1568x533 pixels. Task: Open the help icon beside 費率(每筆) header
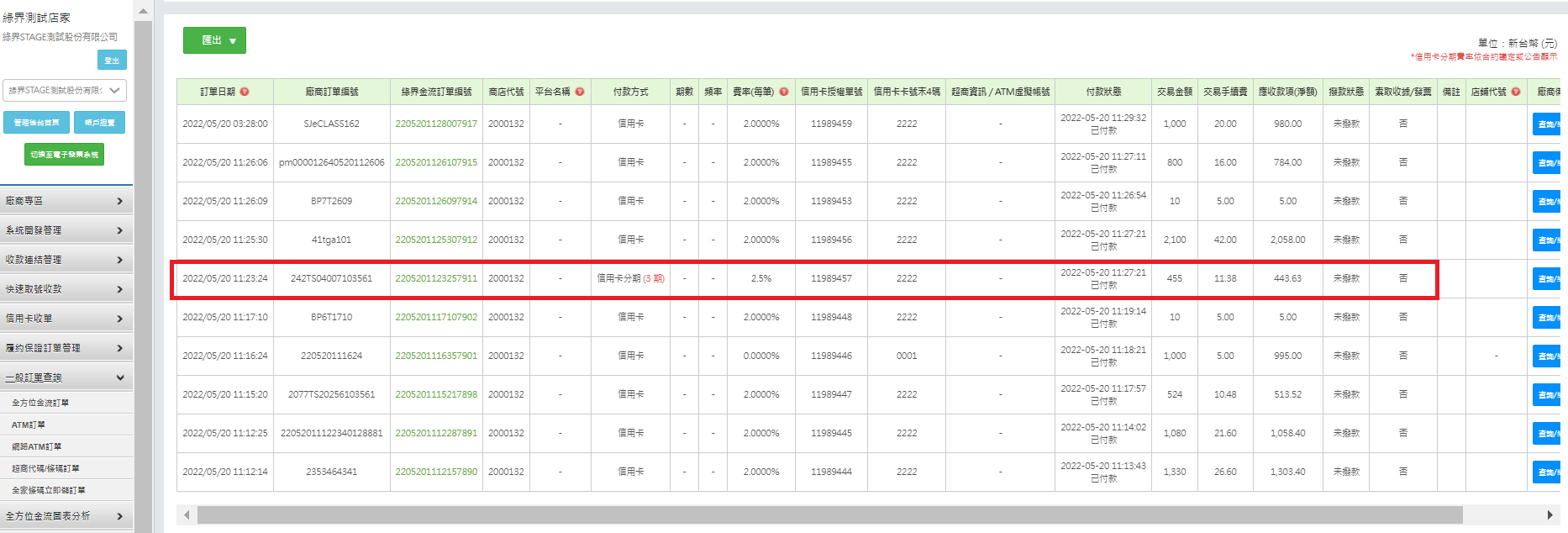click(784, 92)
